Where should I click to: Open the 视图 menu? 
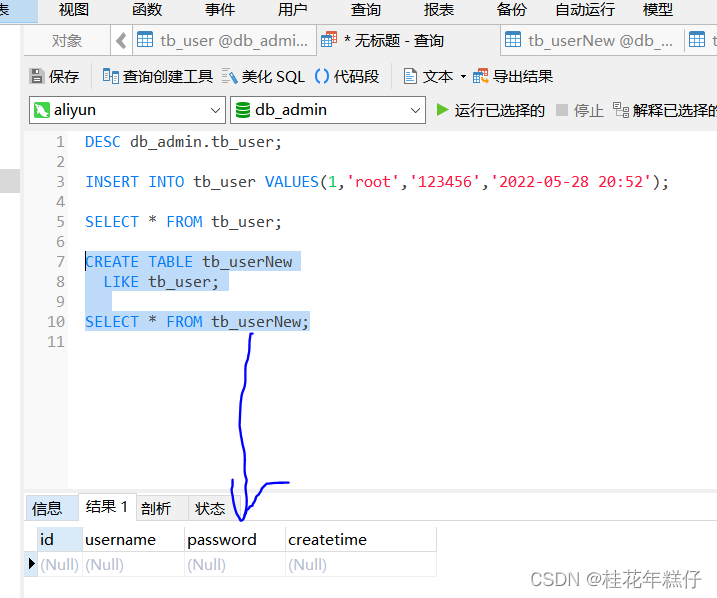pos(74,9)
